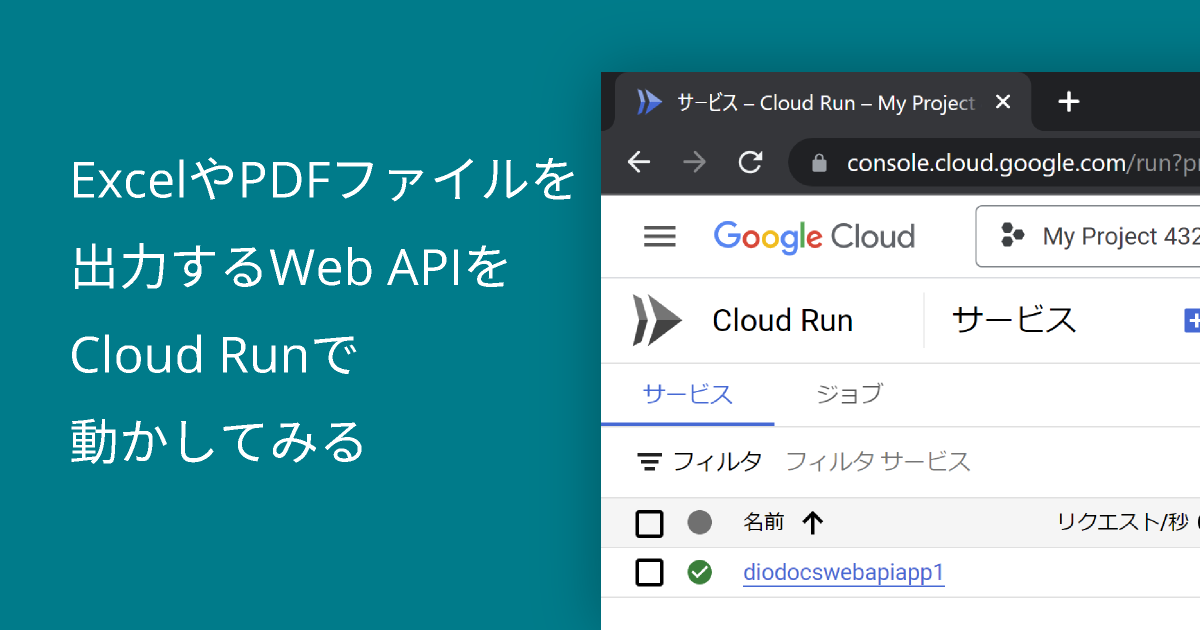Switch to the ジョブ tab
This screenshot has height=630, width=1200.
[848, 394]
